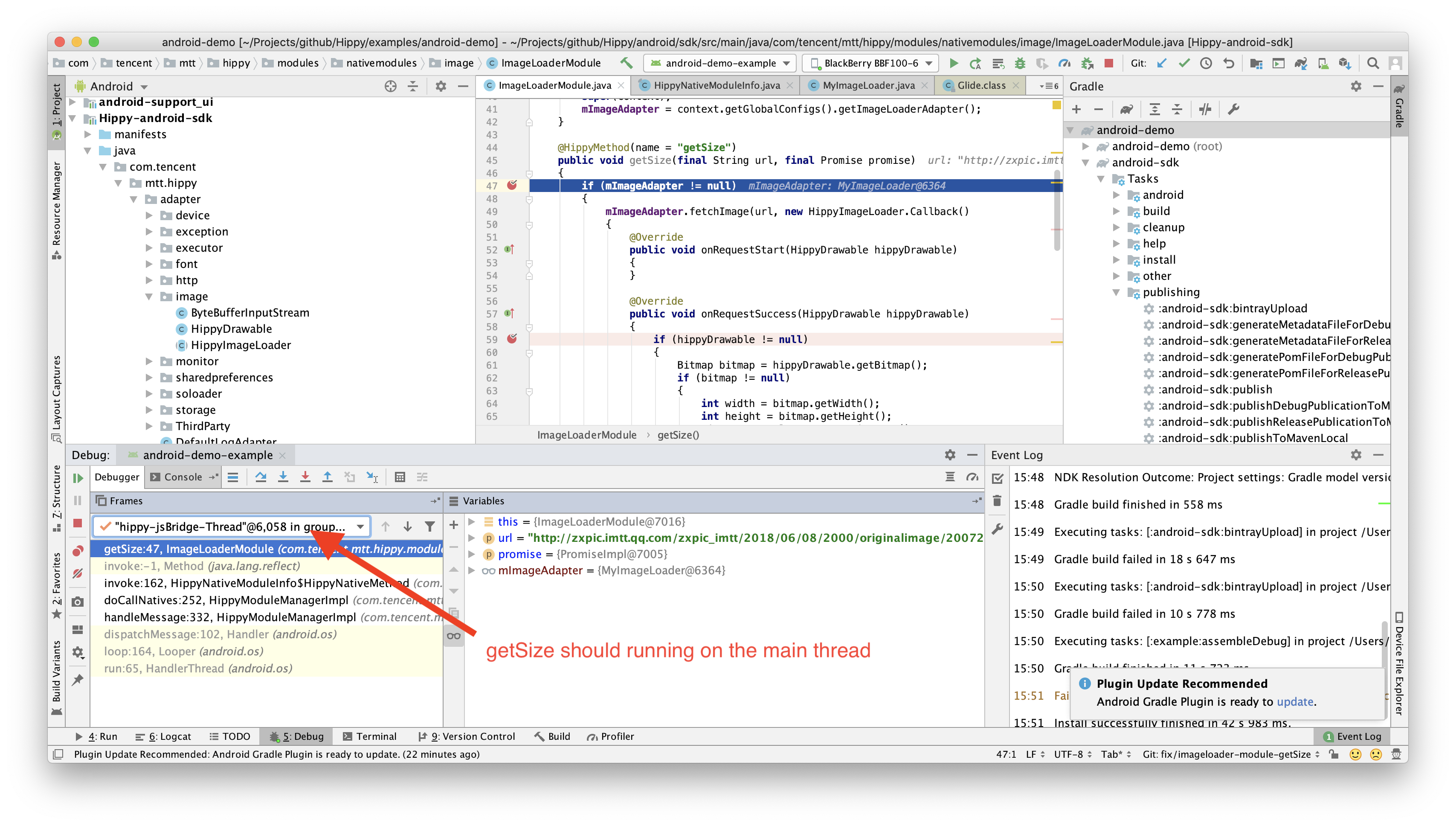
Task: Open Search Everywhere with the magnifier
Action: (1374, 63)
